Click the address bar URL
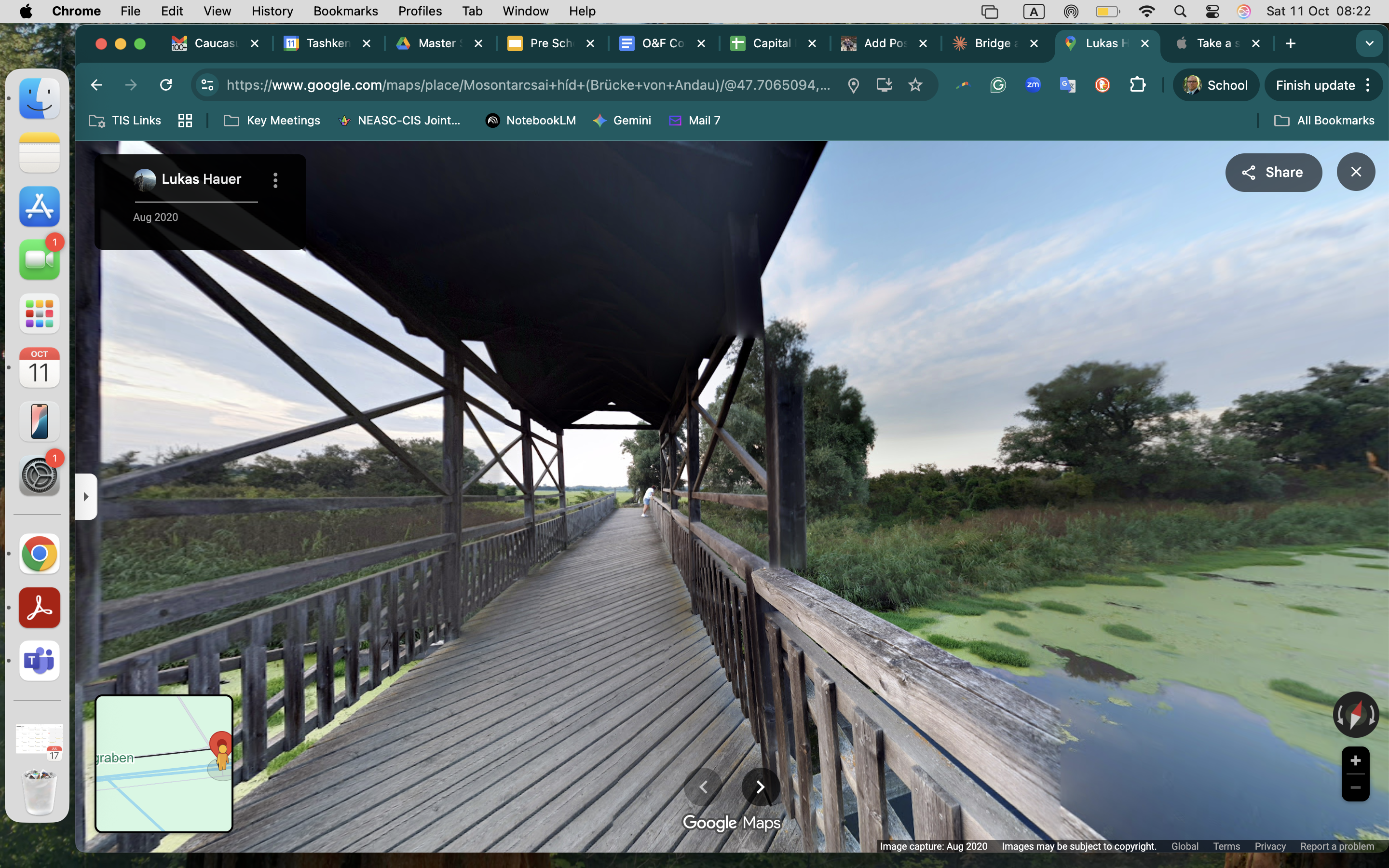 click(528, 85)
